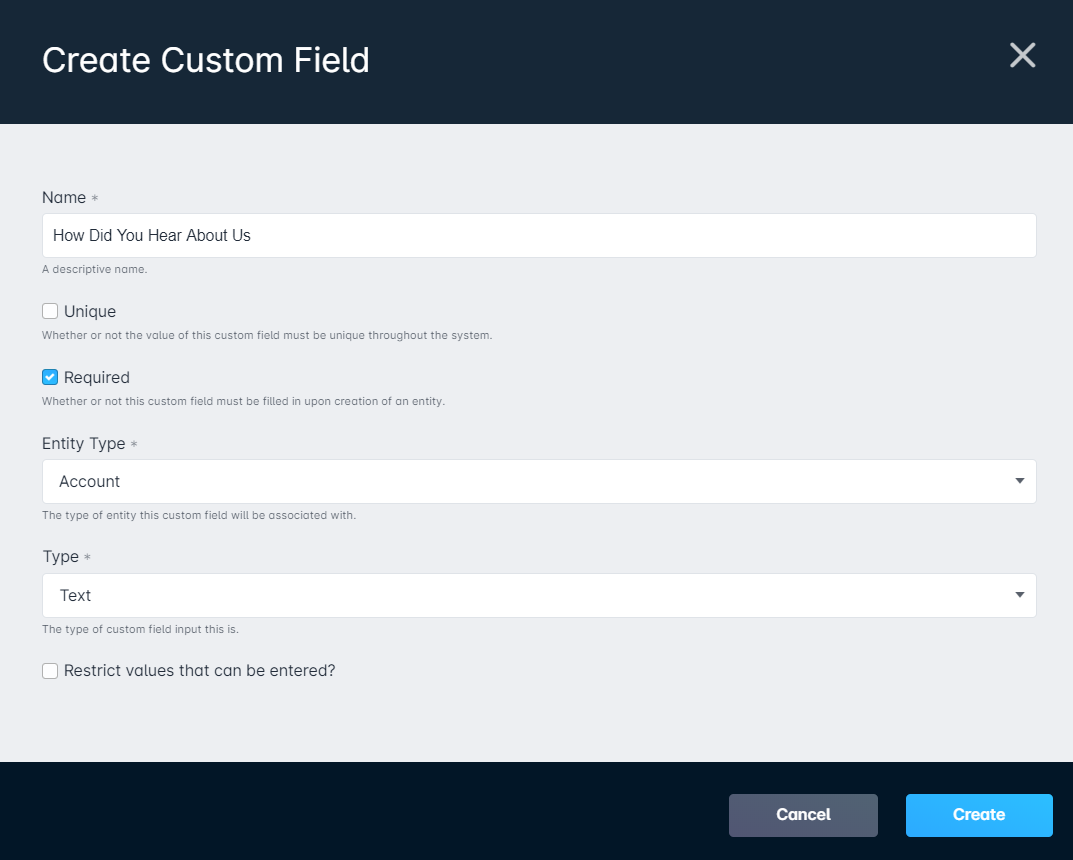This screenshot has width=1073, height=860.
Task: Cancel the custom field creation
Action: 803,815
